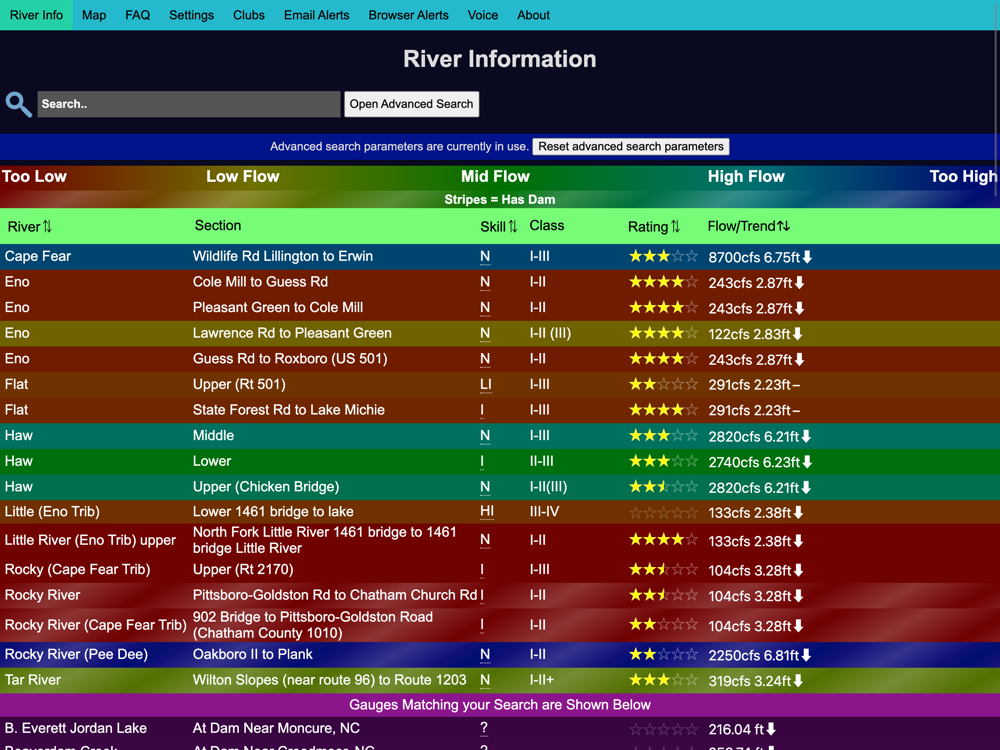The width and height of the screenshot is (1000, 750).
Task: Expand Little River (Eno Trib) upper row
Action: coord(500,540)
